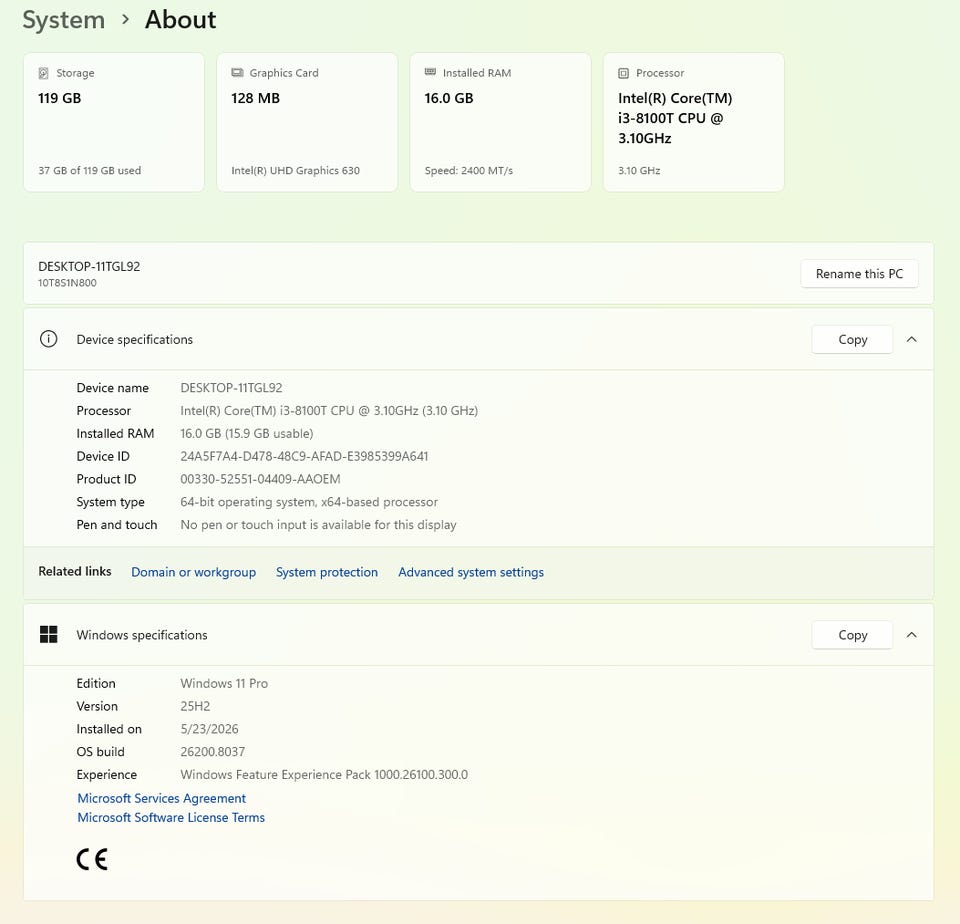960x924 pixels.
Task: Collapse the Windows specifications section
Action: coord(912,635)
